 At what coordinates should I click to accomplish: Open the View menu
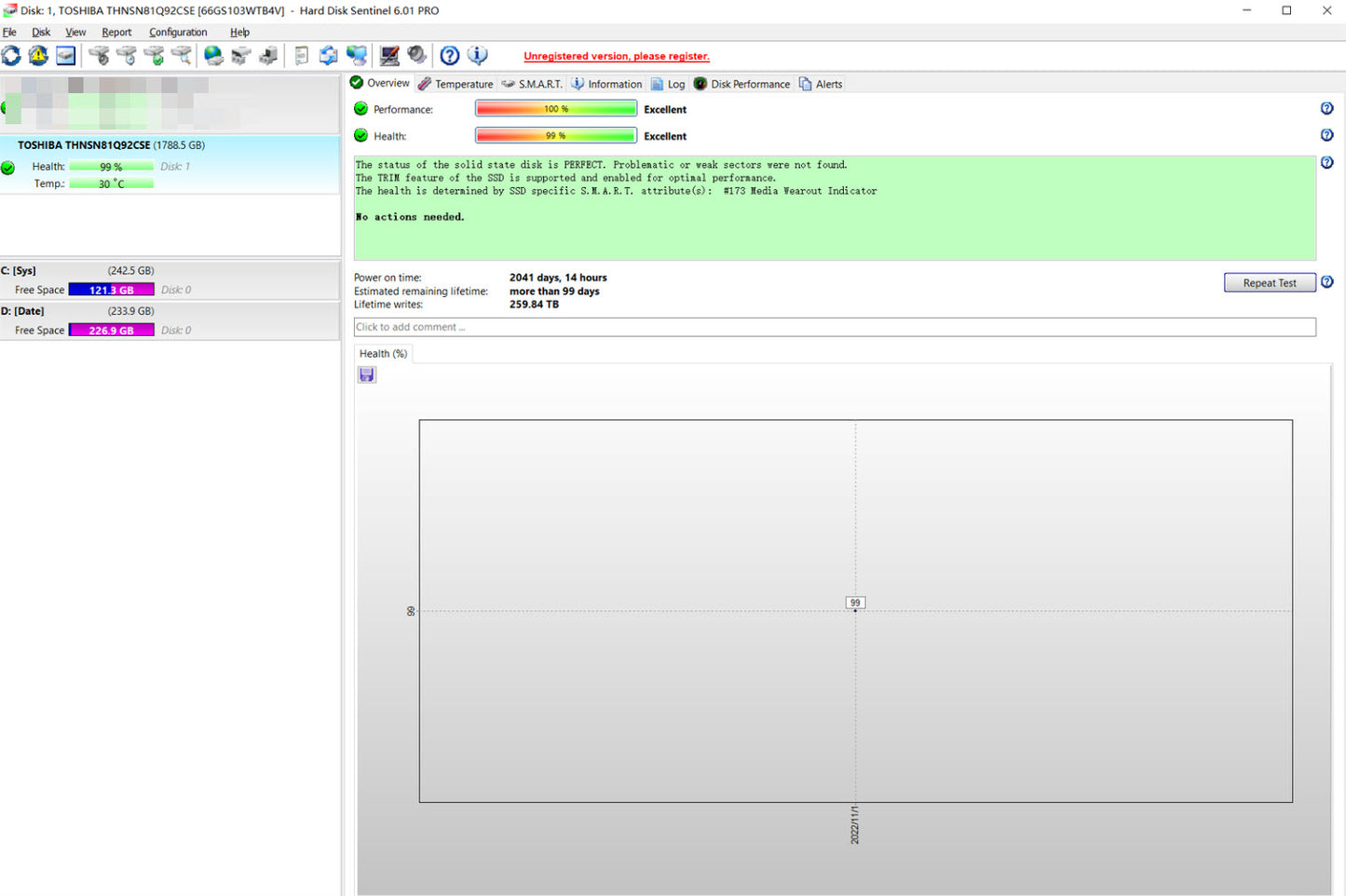click(x=75, y=32)
